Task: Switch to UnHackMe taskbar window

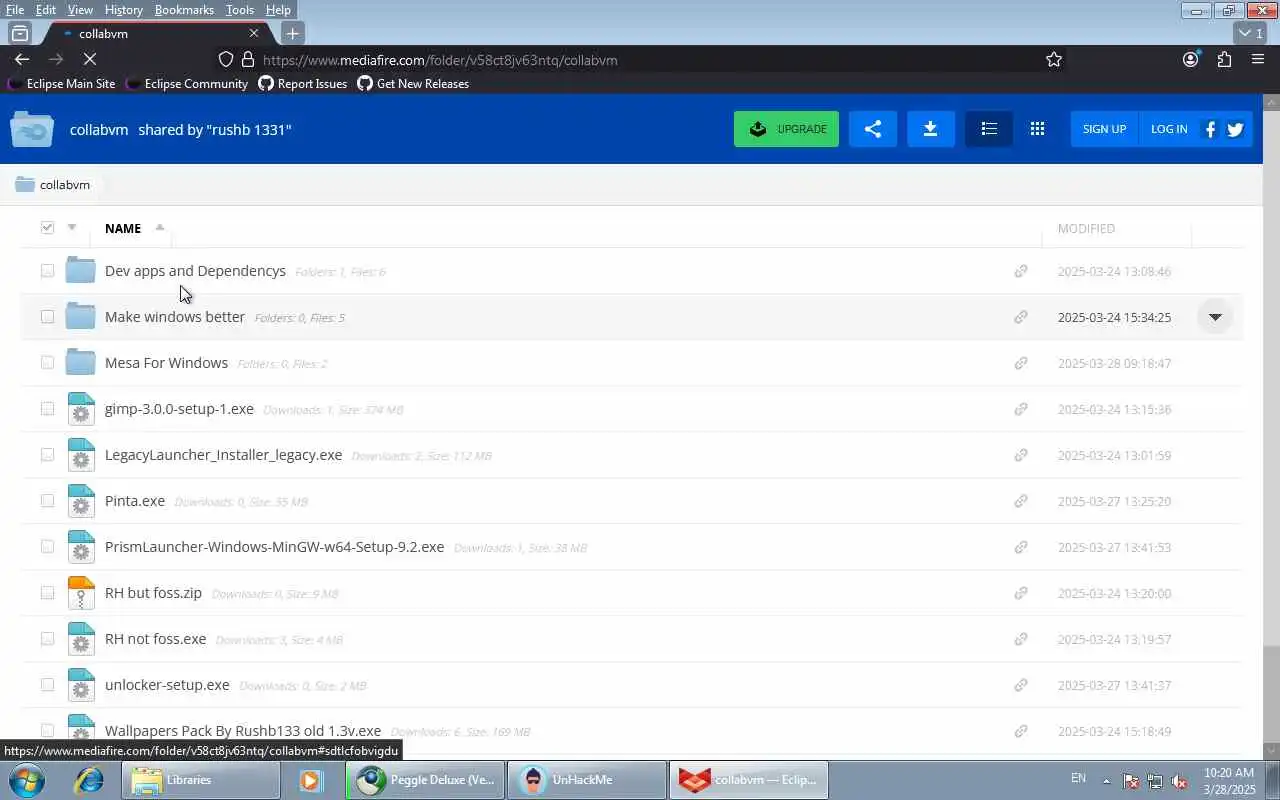Action: tap(587, 780)
